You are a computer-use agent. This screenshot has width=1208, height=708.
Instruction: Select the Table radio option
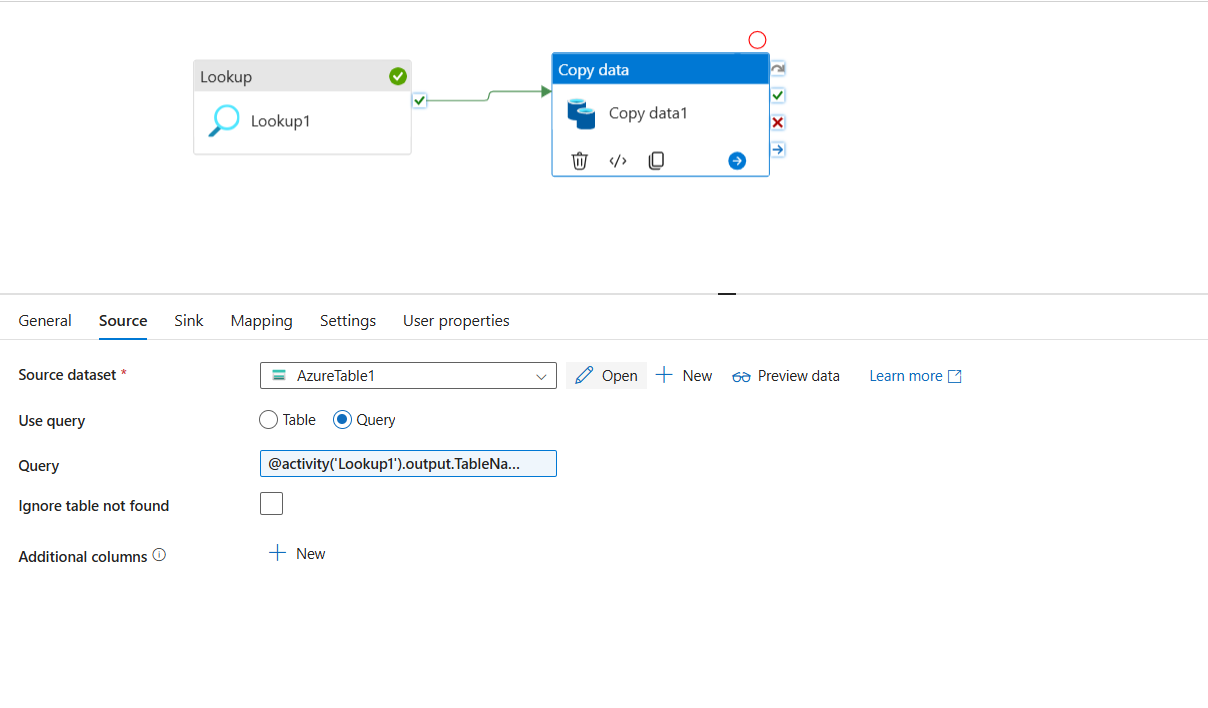click(268, 420)
